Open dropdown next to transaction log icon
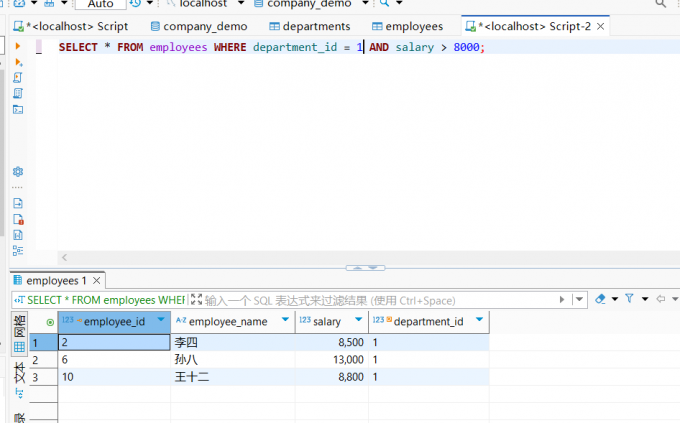This screenshot has width=680, height=423. [150, 3]
